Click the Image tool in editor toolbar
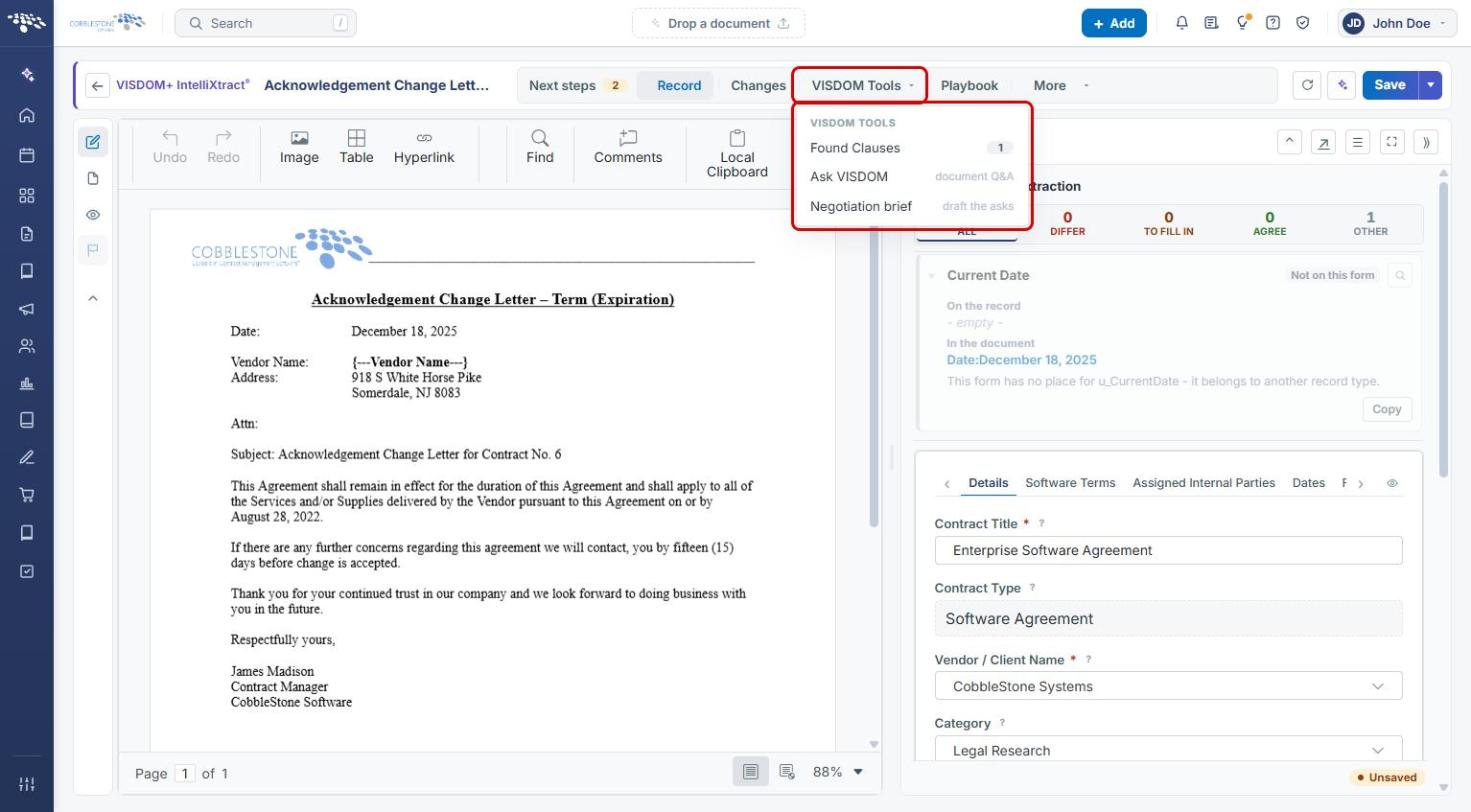Viewport: 1471px width, 812px height. pos(299,147)
